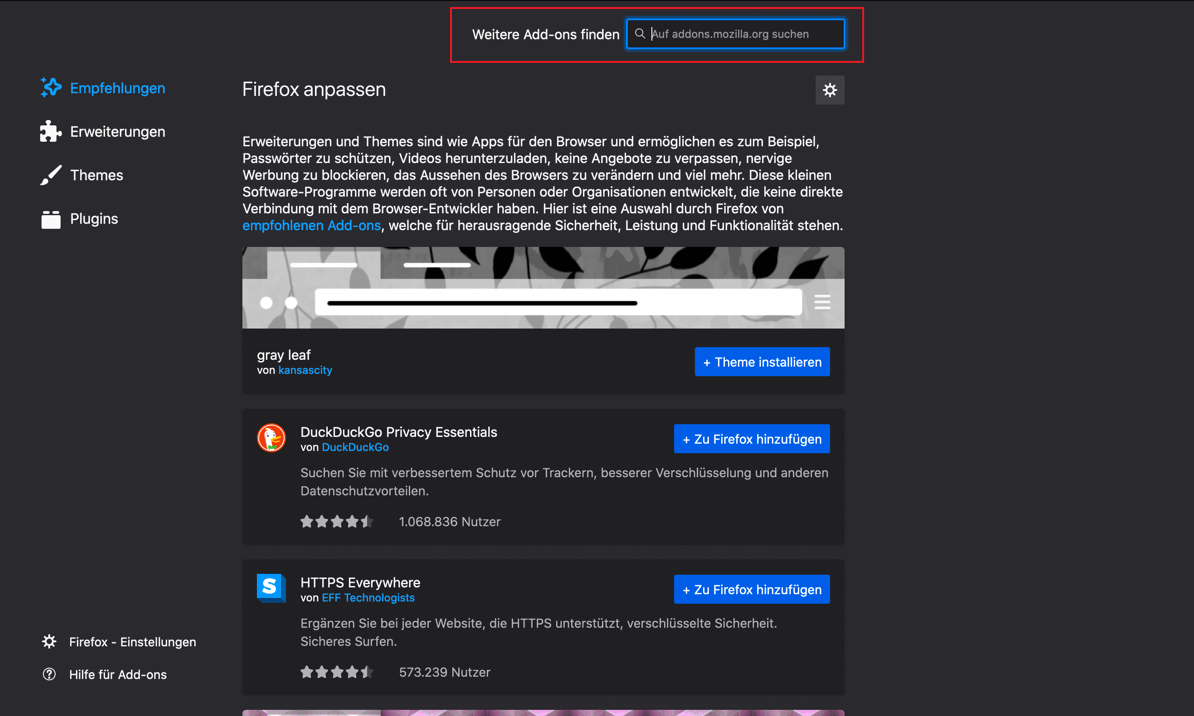Click the Plugins box icon
The height and width of the screenshot is (716, 1194).
click(x=51, y=219)
